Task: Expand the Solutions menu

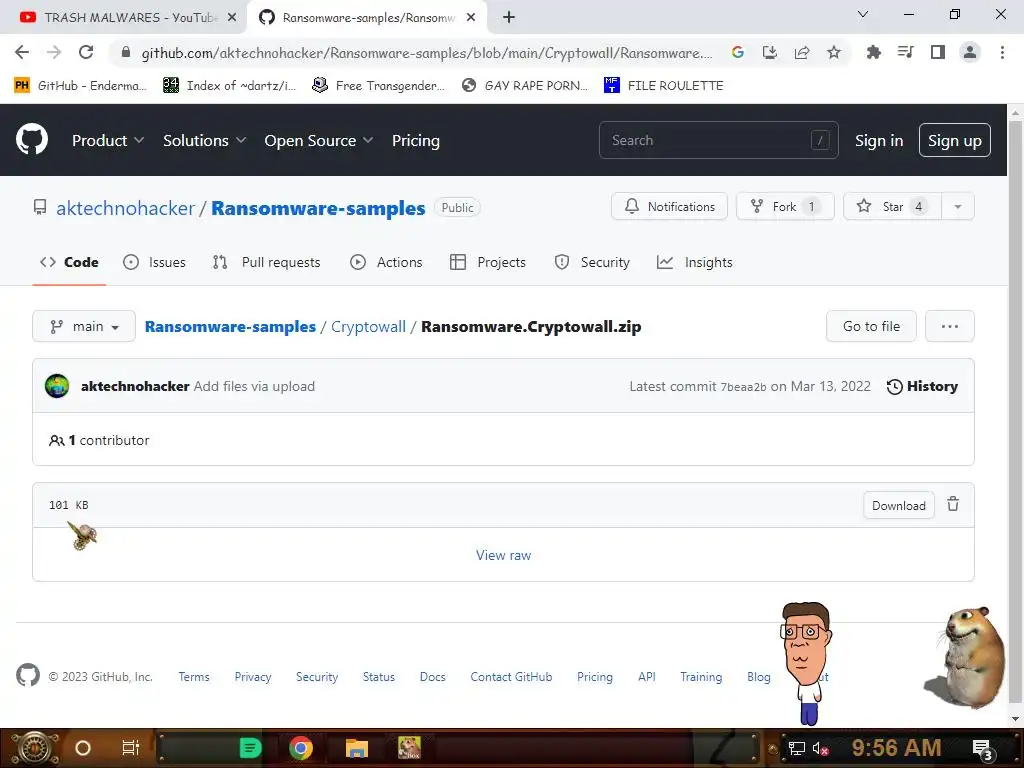Action: (204, 140)
